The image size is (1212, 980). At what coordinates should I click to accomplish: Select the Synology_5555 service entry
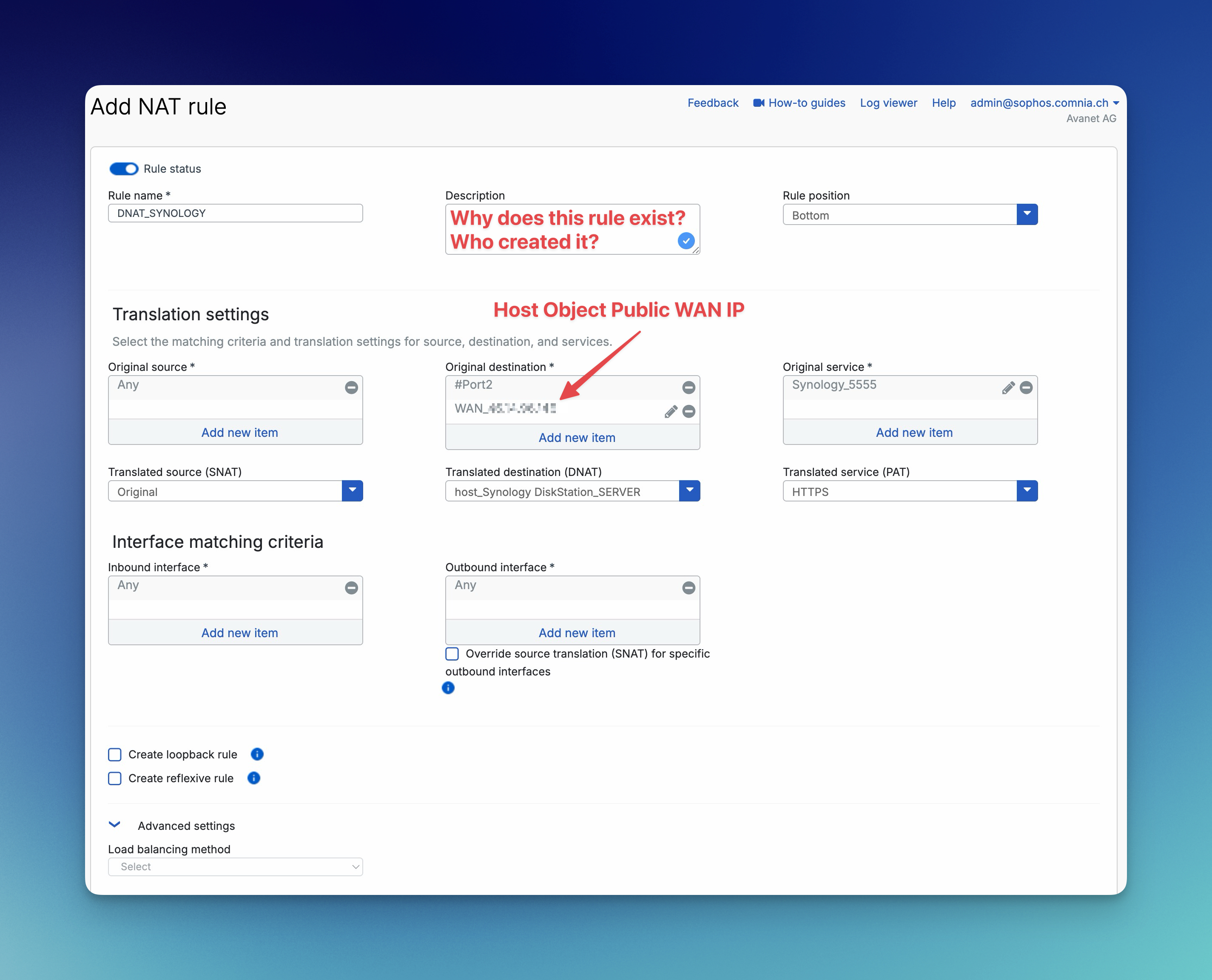pos(834,385)
